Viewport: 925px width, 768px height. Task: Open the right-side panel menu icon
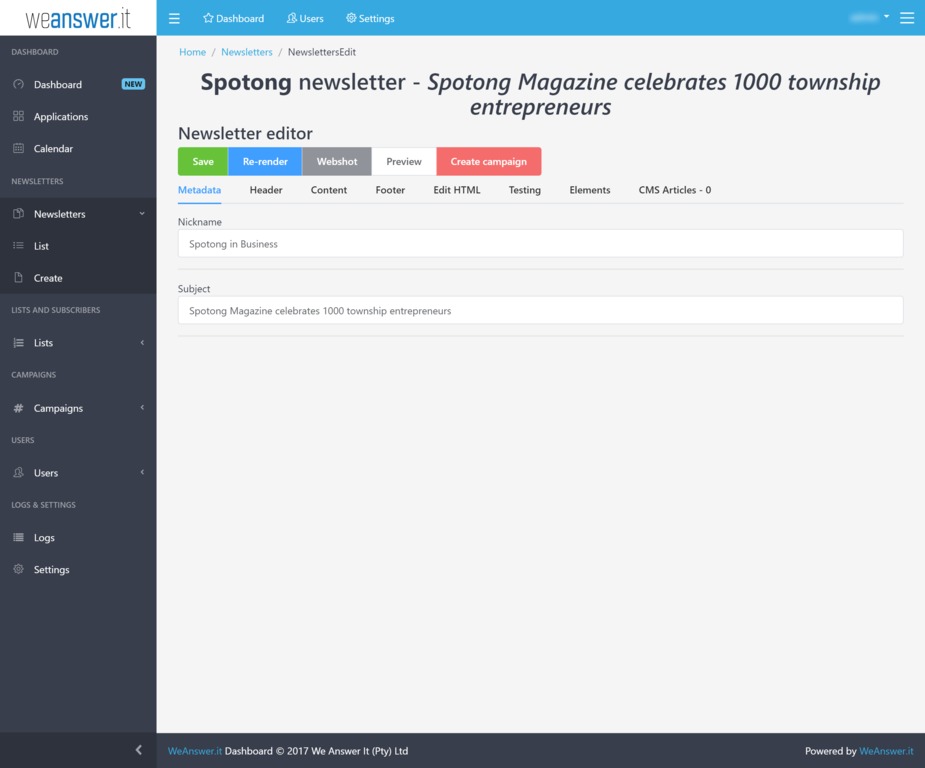click(906, 18)
